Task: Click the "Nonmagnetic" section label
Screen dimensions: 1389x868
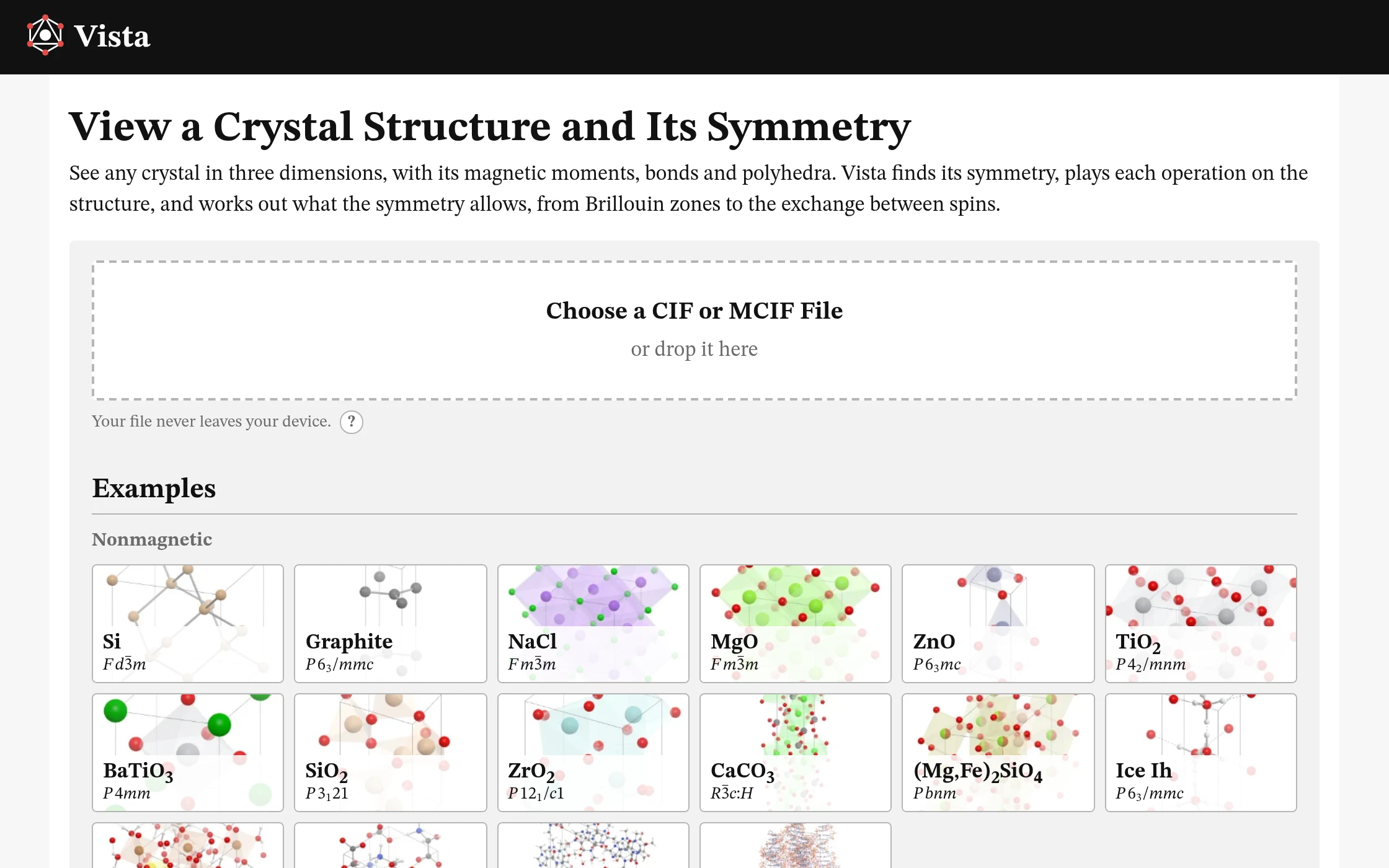Action: 152,539
